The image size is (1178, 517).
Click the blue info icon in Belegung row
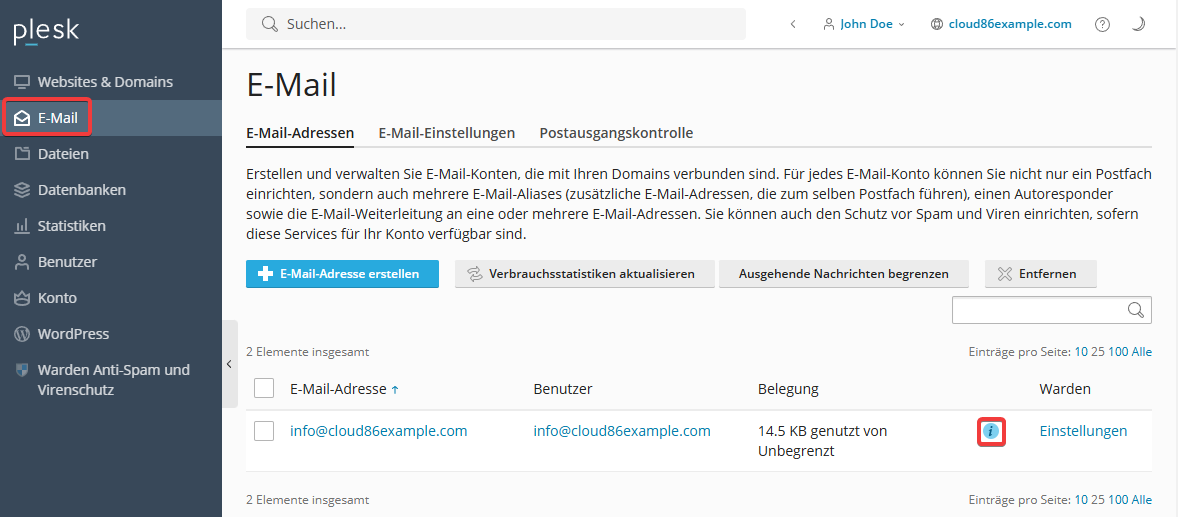point(991,431)
